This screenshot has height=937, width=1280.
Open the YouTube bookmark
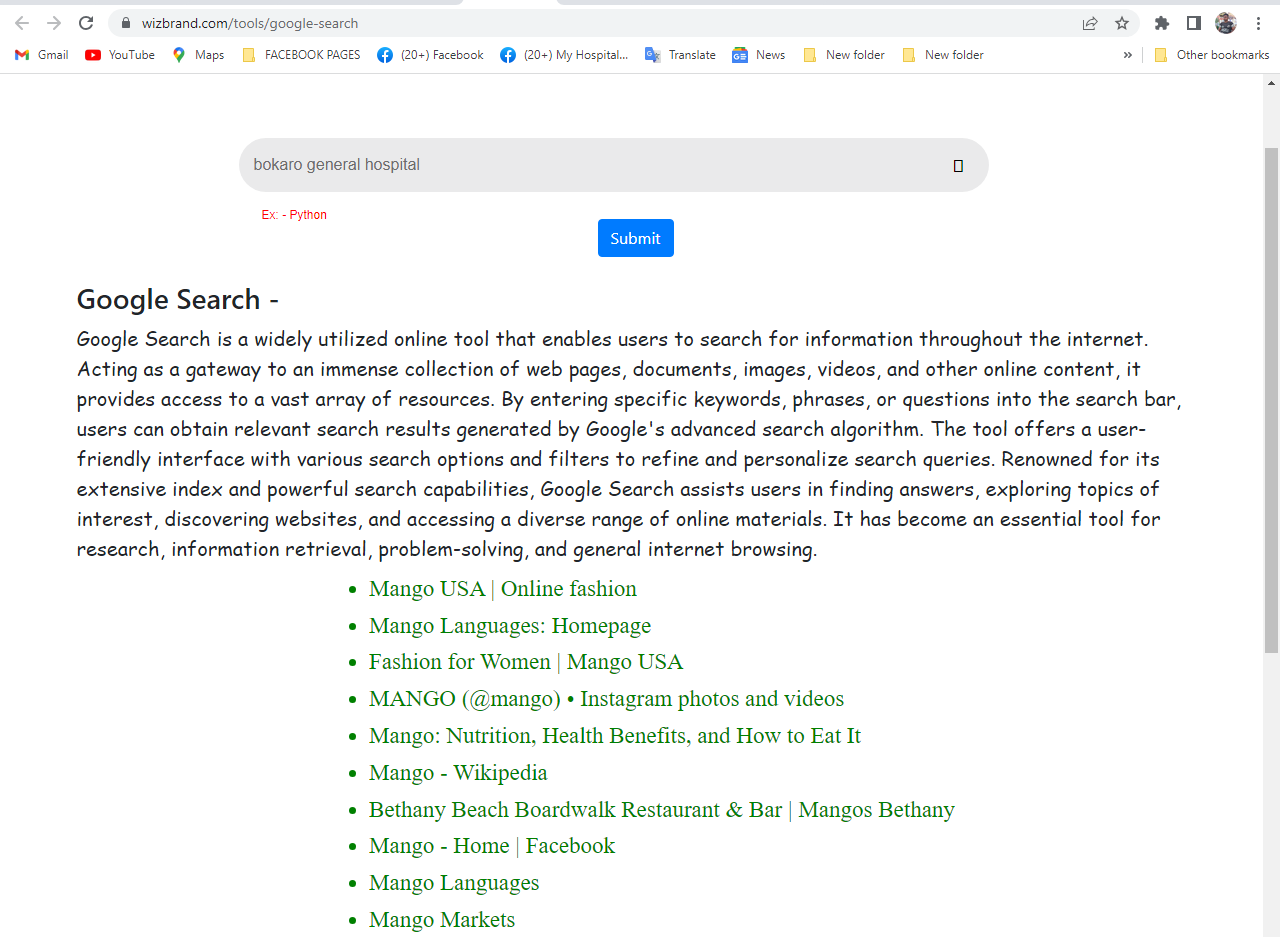(x=119, y=55)
